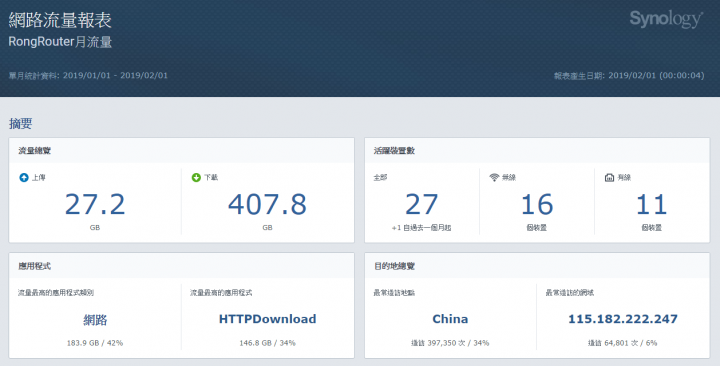Click the 下載 label
Viewport: 720px width, 366px height.
pos(211,177)
